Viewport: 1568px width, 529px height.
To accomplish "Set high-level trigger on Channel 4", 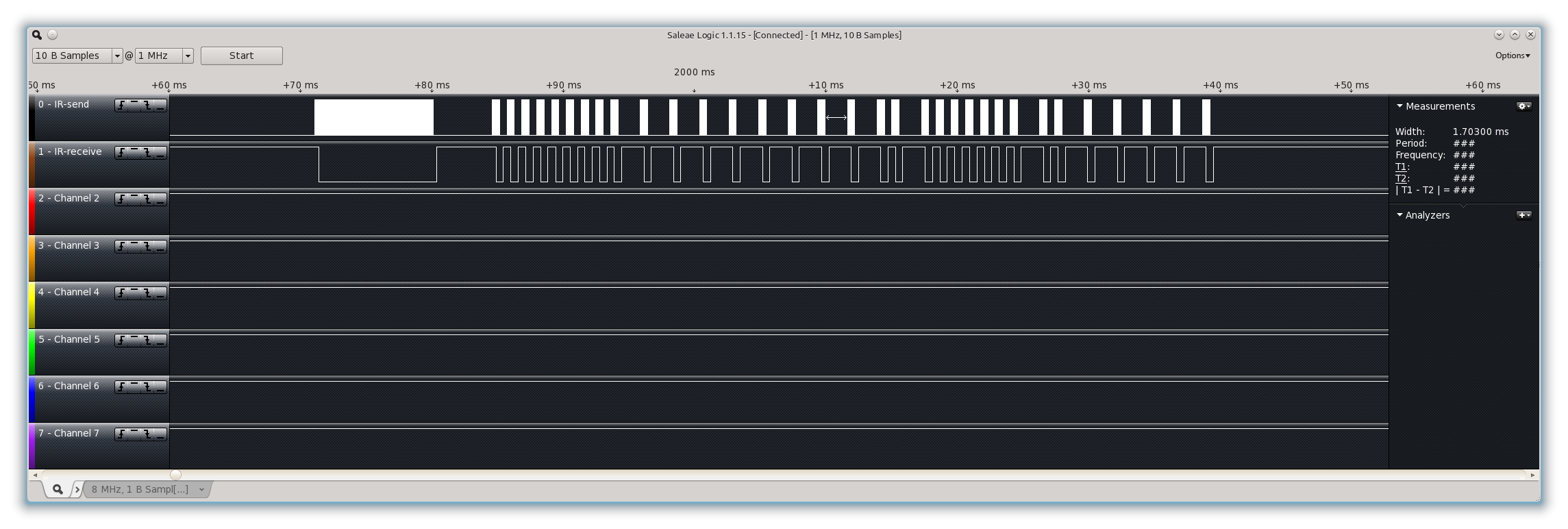I will [134, 293].
